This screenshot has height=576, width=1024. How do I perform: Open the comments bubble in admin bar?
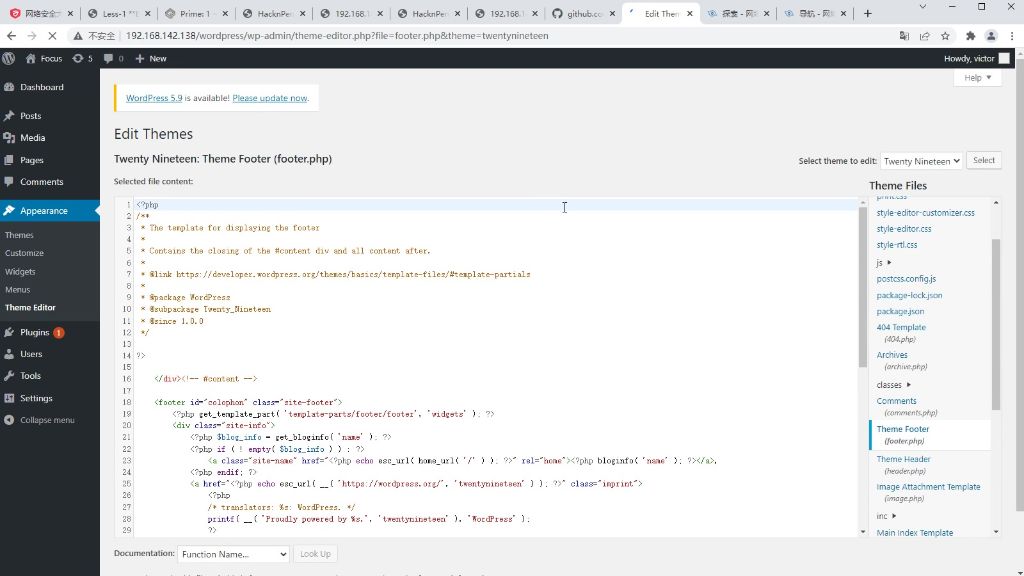(x=113, y=58)
